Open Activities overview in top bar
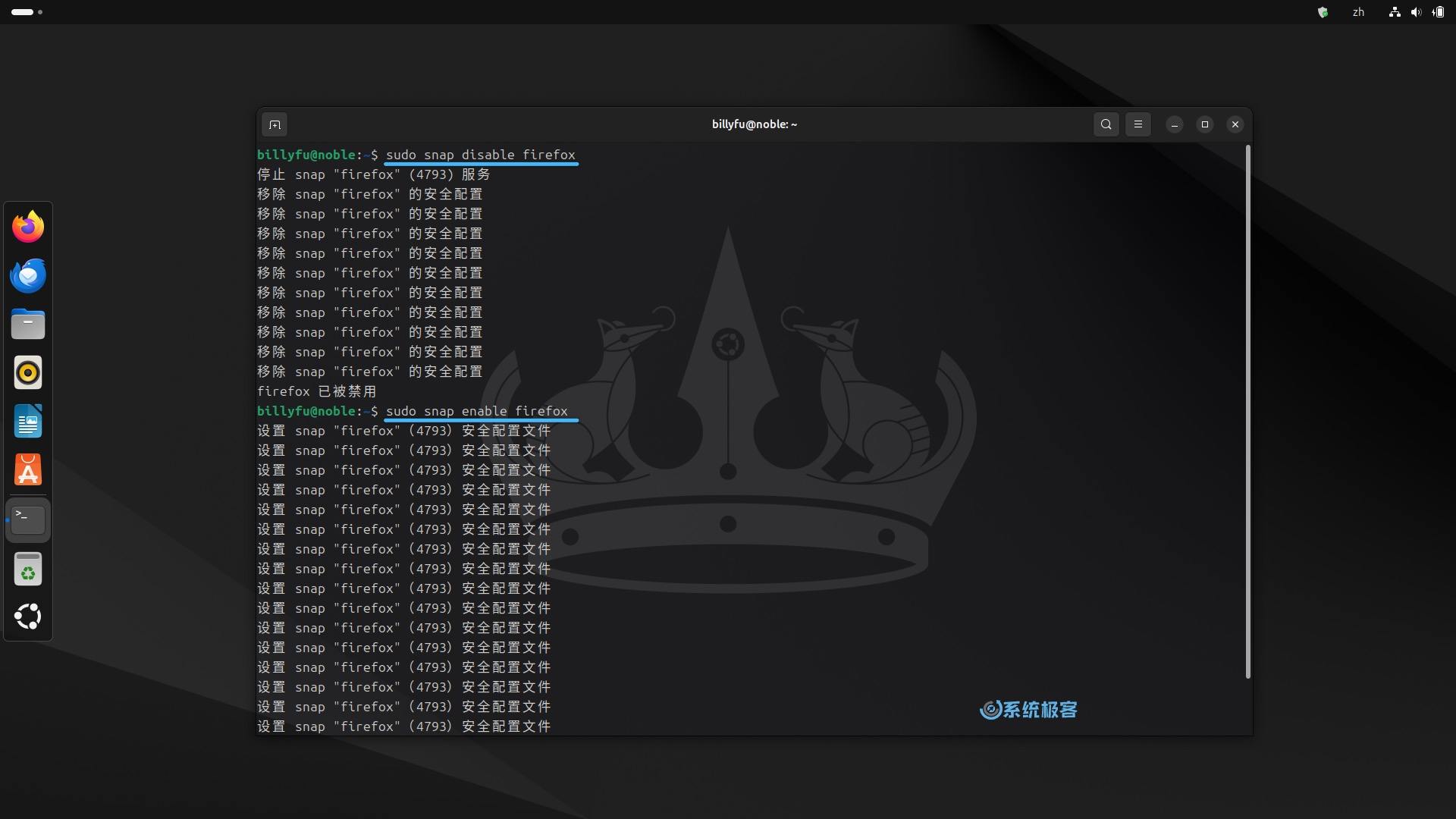This screenshot has width=1456, height=819. pyautogui.click(x=27, y=12)
